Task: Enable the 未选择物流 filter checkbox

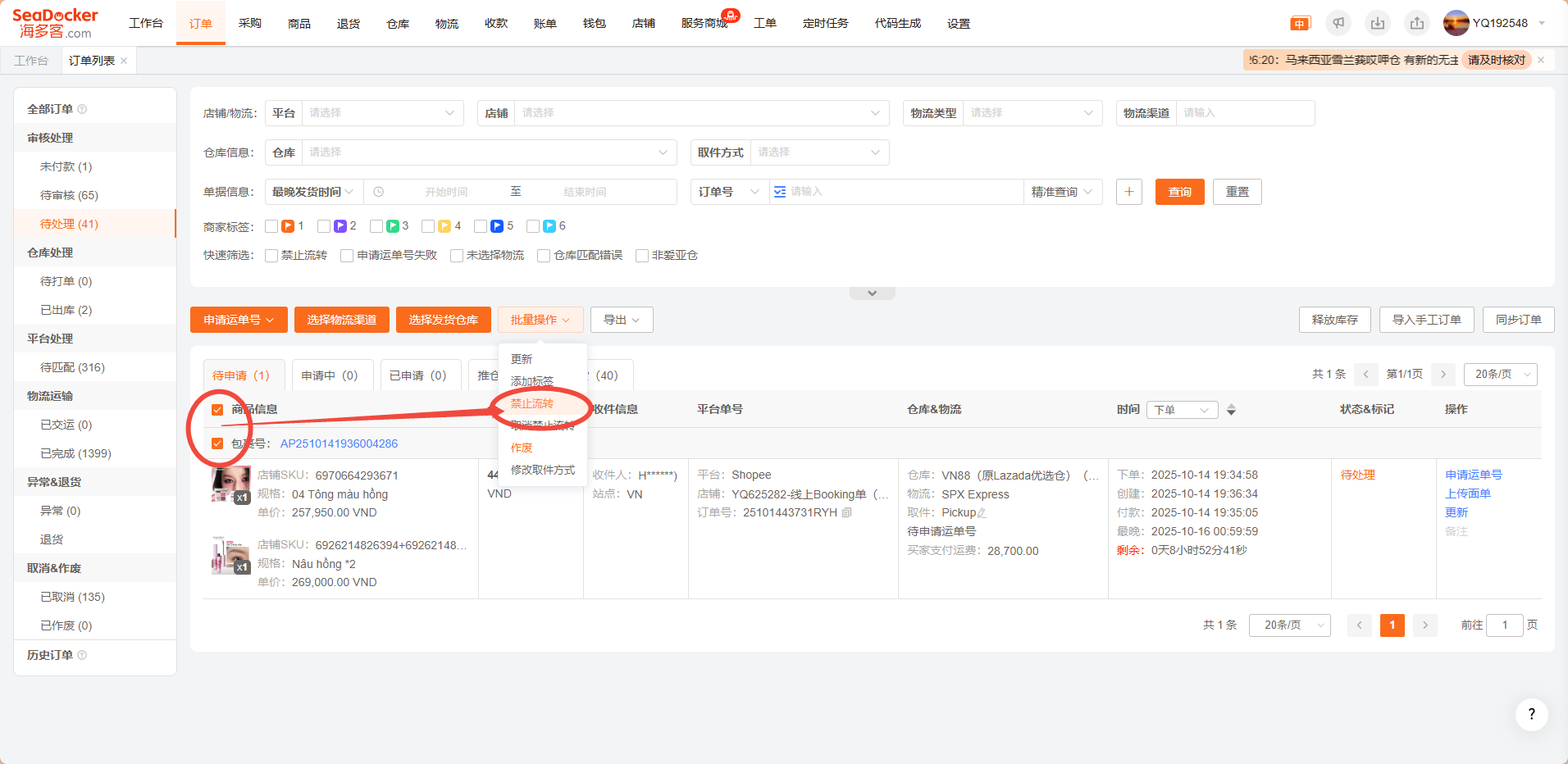Action: coord(457,256)
